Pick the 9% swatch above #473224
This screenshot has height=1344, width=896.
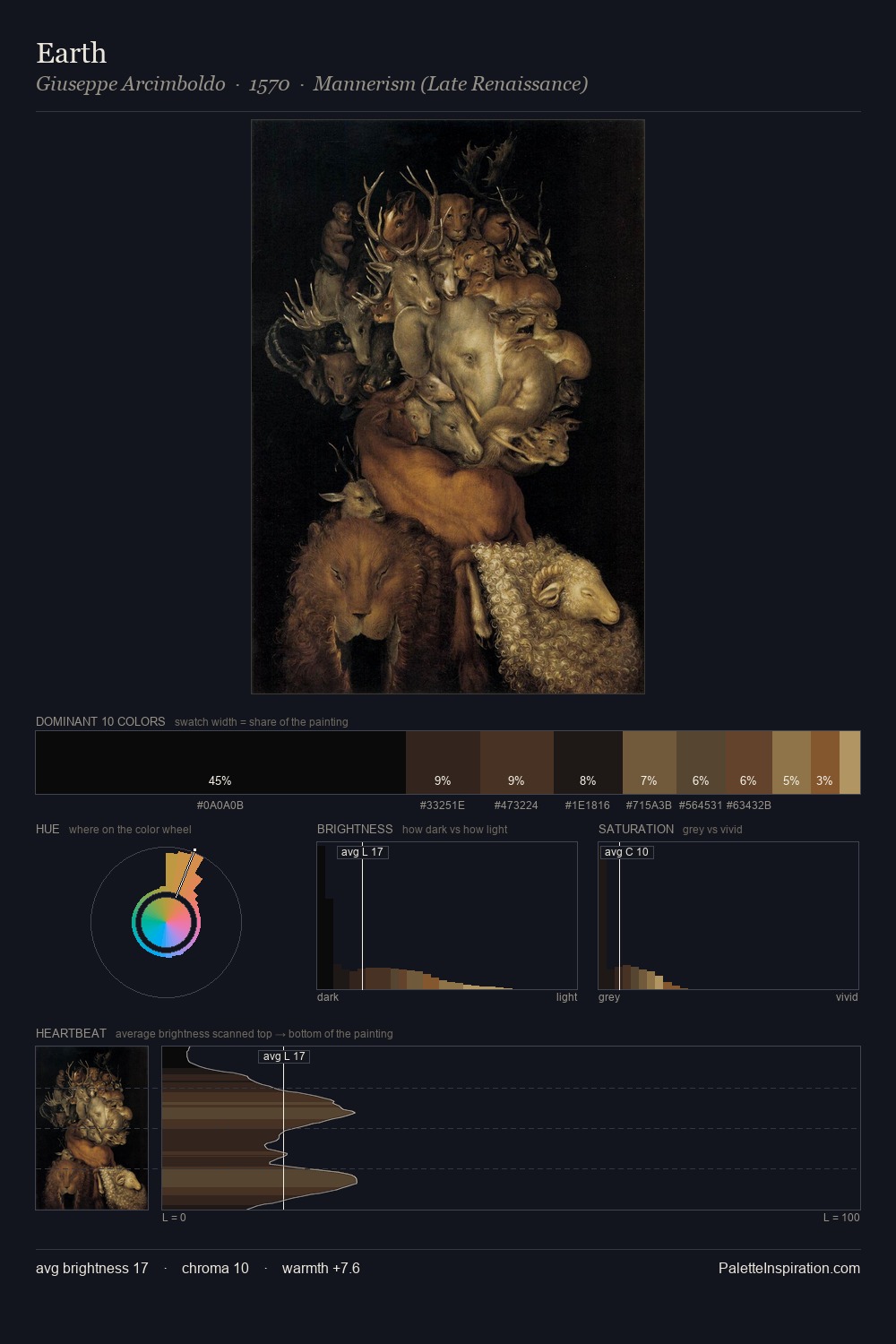[x=517, y=762]
